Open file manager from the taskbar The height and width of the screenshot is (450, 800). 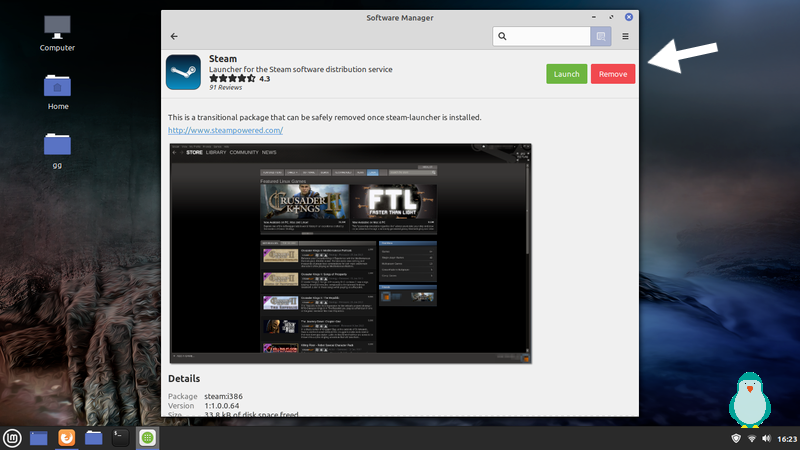coord(93,438)
